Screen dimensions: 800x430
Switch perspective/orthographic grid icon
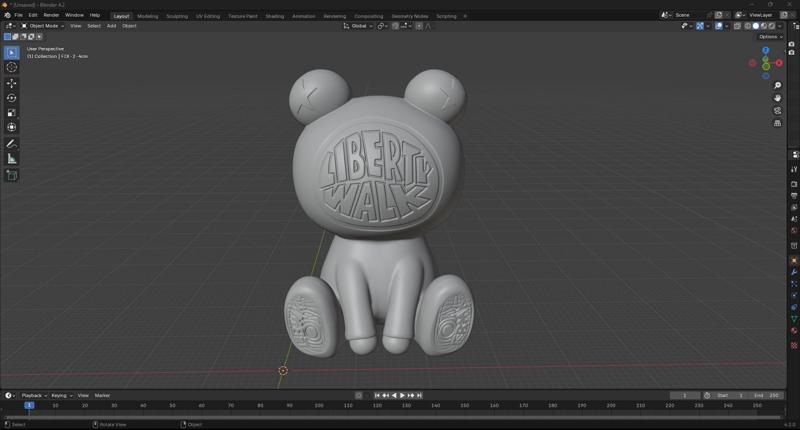tap(777, 123)
